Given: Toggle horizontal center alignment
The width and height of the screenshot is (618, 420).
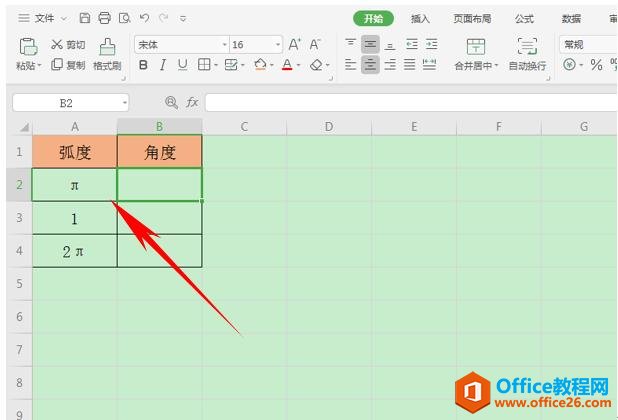Looking at the screenshot, I should click(x=370, y=65).
